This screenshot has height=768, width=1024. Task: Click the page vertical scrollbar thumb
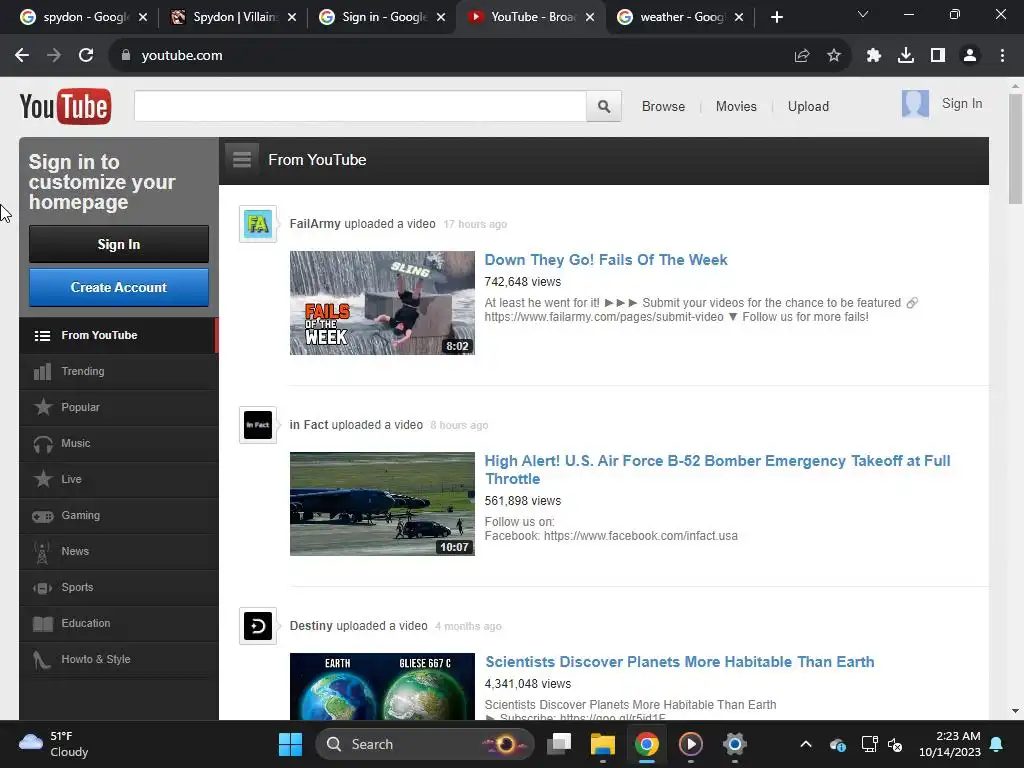1015,149
